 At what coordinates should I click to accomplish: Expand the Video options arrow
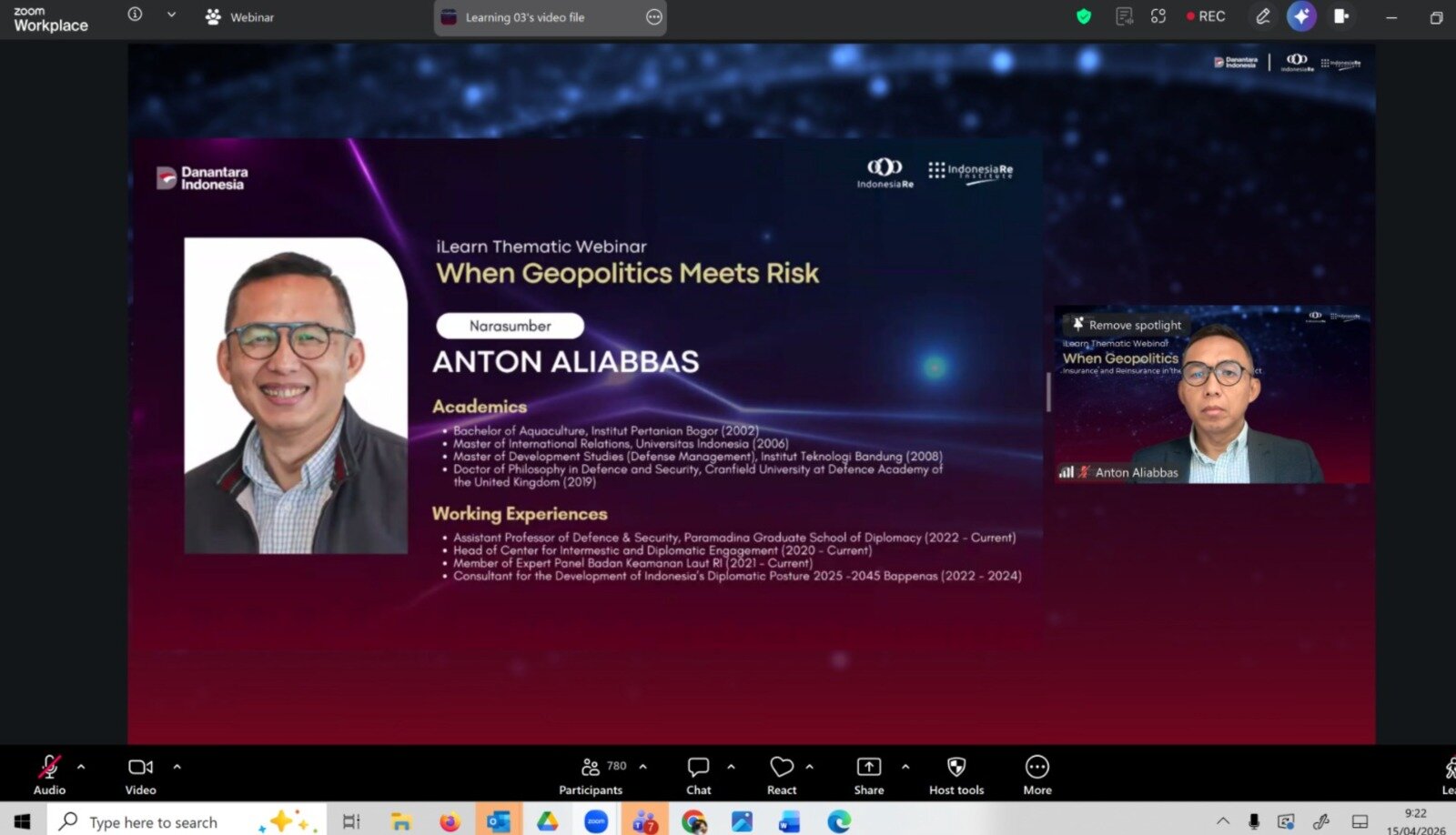(x=177, y=767)
